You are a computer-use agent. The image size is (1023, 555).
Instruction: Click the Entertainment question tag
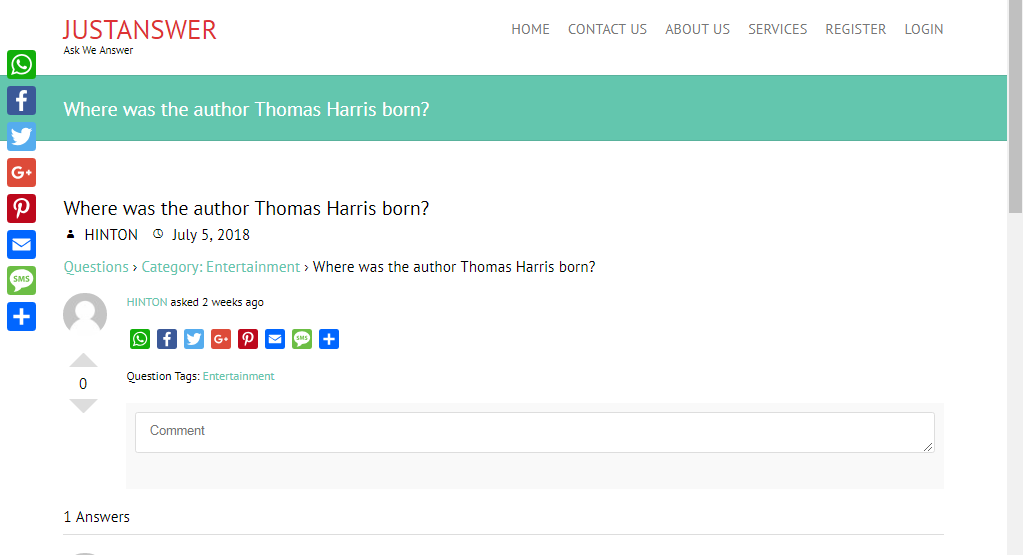[238, 376]
